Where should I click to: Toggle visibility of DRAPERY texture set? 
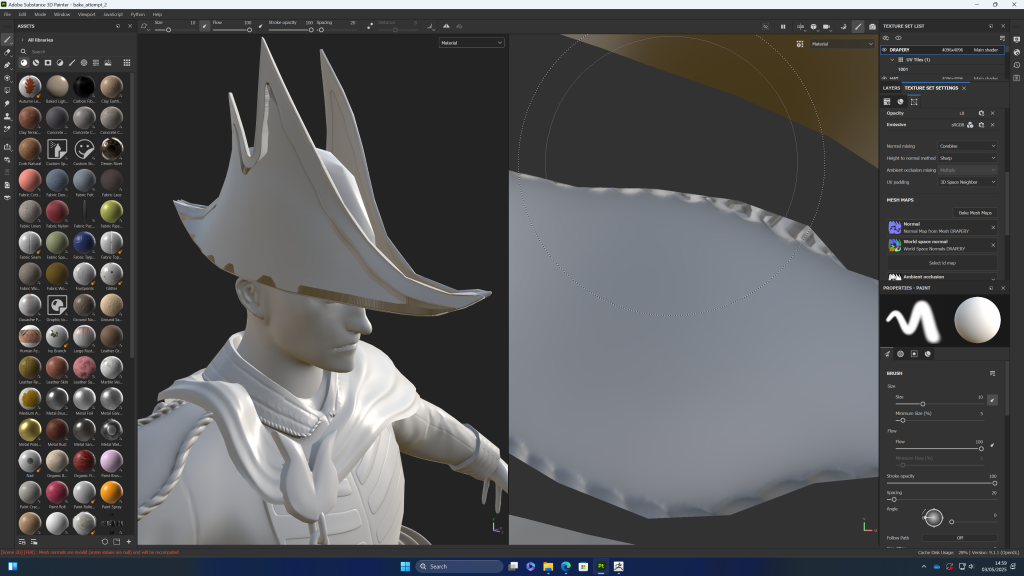tap(885, 49)
